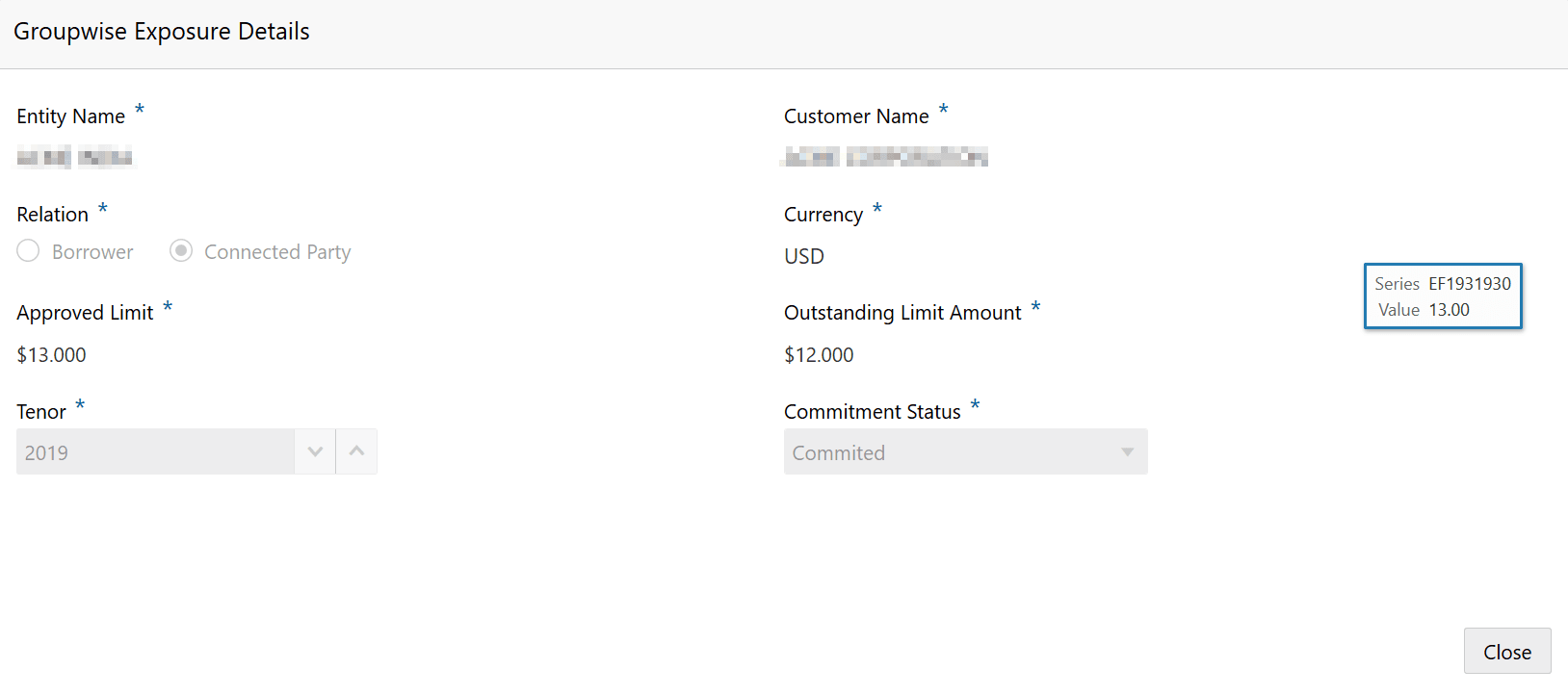This screenshot has height=695, width=1568.
Task: Click the blurred Customer Name value
Action: tap(885, 157)
